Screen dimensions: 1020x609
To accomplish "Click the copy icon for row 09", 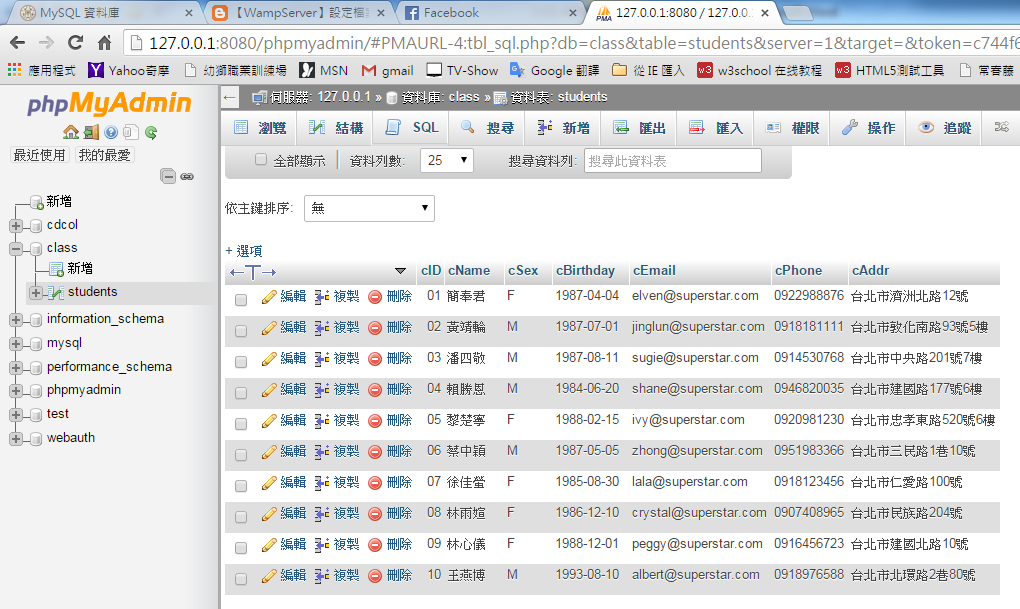I will (321, 545).
